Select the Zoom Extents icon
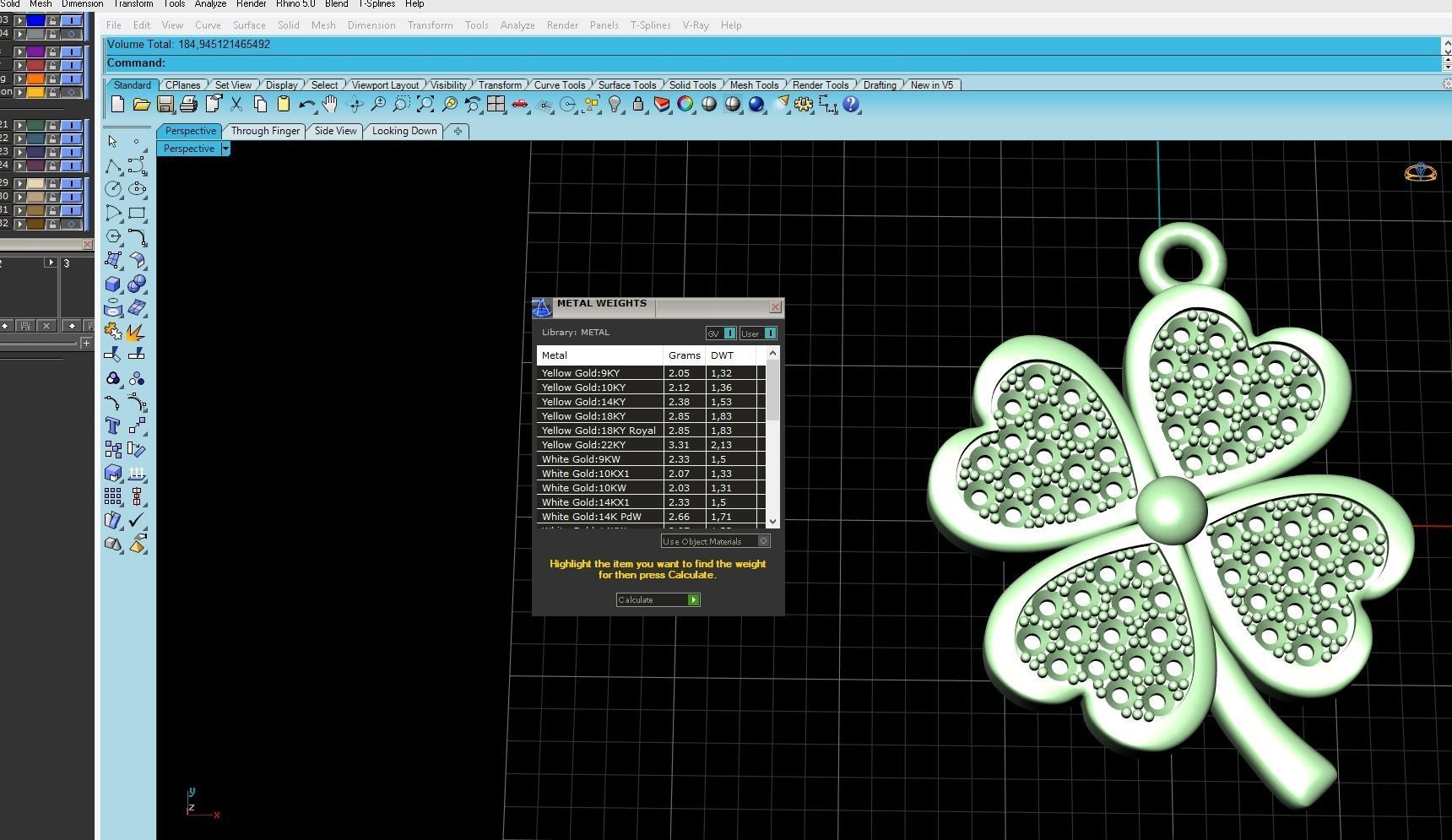 point(425,104)
